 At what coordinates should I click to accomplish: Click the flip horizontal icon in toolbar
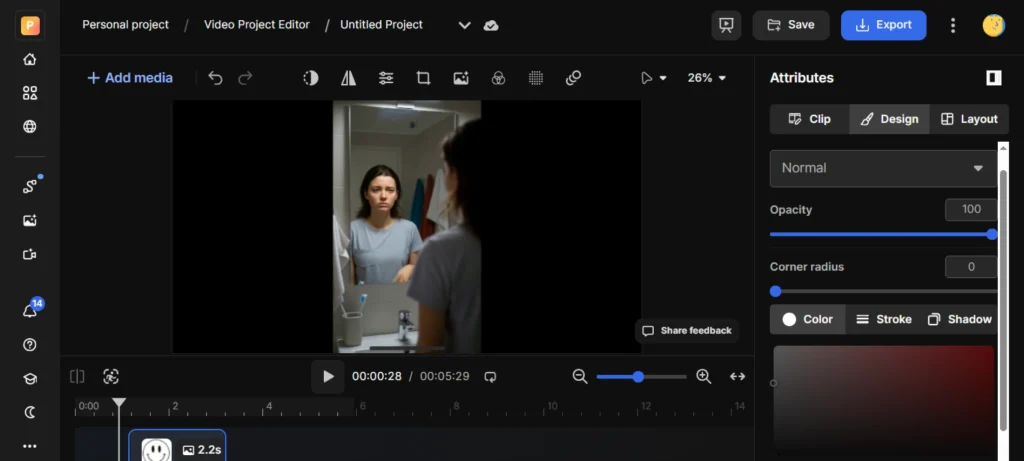point(348,78)
